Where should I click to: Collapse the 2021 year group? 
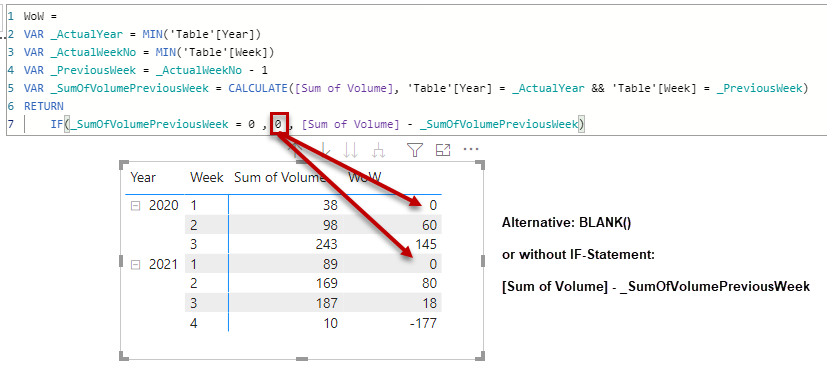pos(135,265)
